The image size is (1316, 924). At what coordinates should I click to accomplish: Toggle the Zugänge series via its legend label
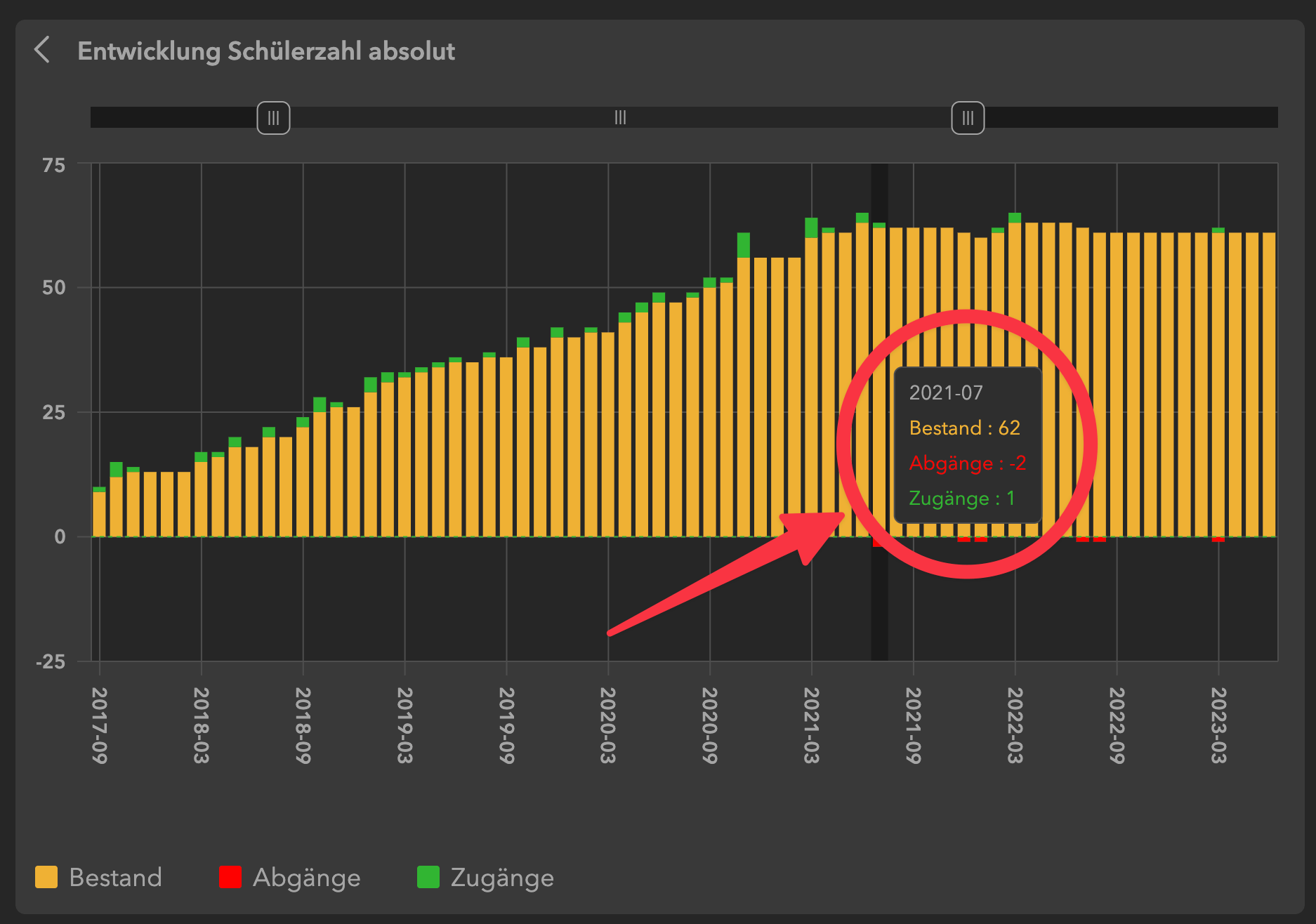click(502, 878)
